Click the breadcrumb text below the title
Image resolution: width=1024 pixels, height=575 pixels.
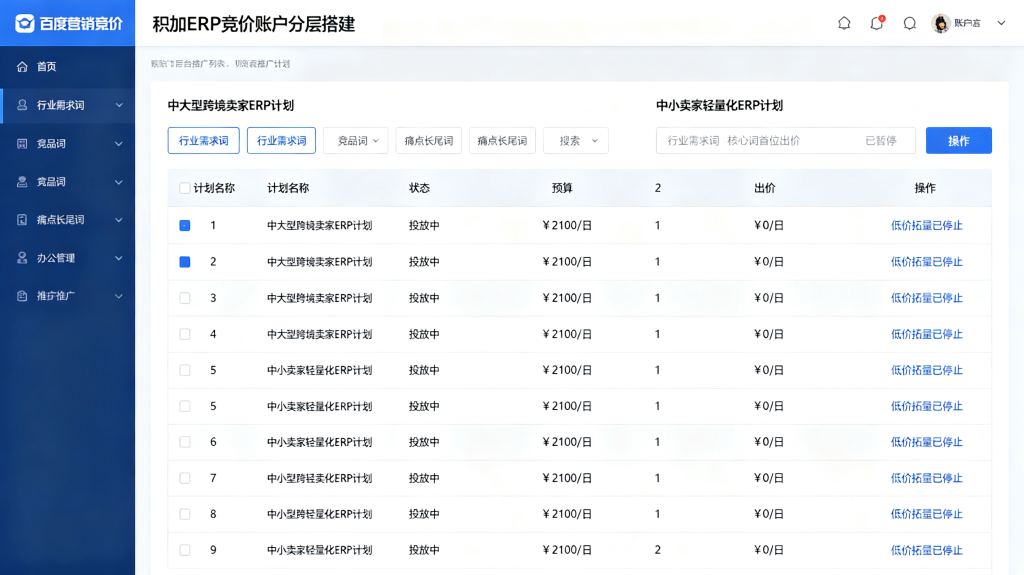[x=220, y=64]
